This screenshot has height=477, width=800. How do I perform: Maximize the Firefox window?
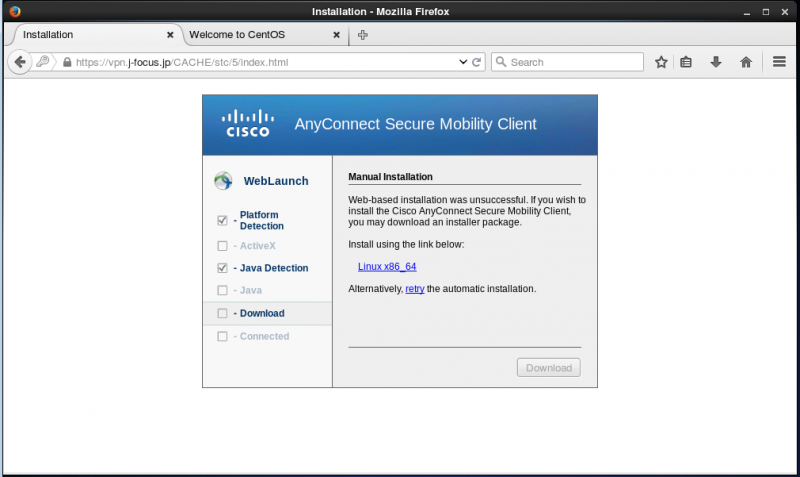coord(766,12)
